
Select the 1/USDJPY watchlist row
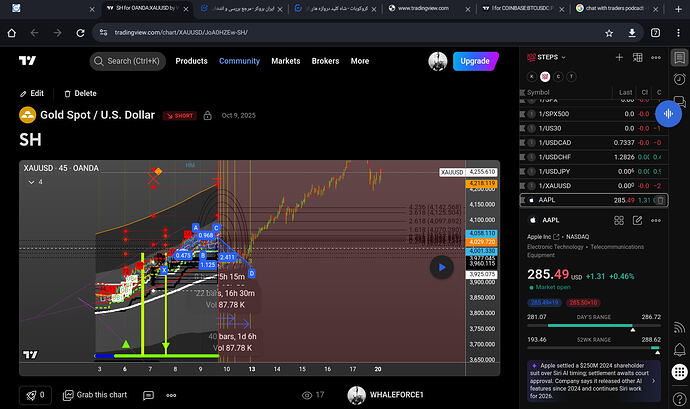[593, 171]
